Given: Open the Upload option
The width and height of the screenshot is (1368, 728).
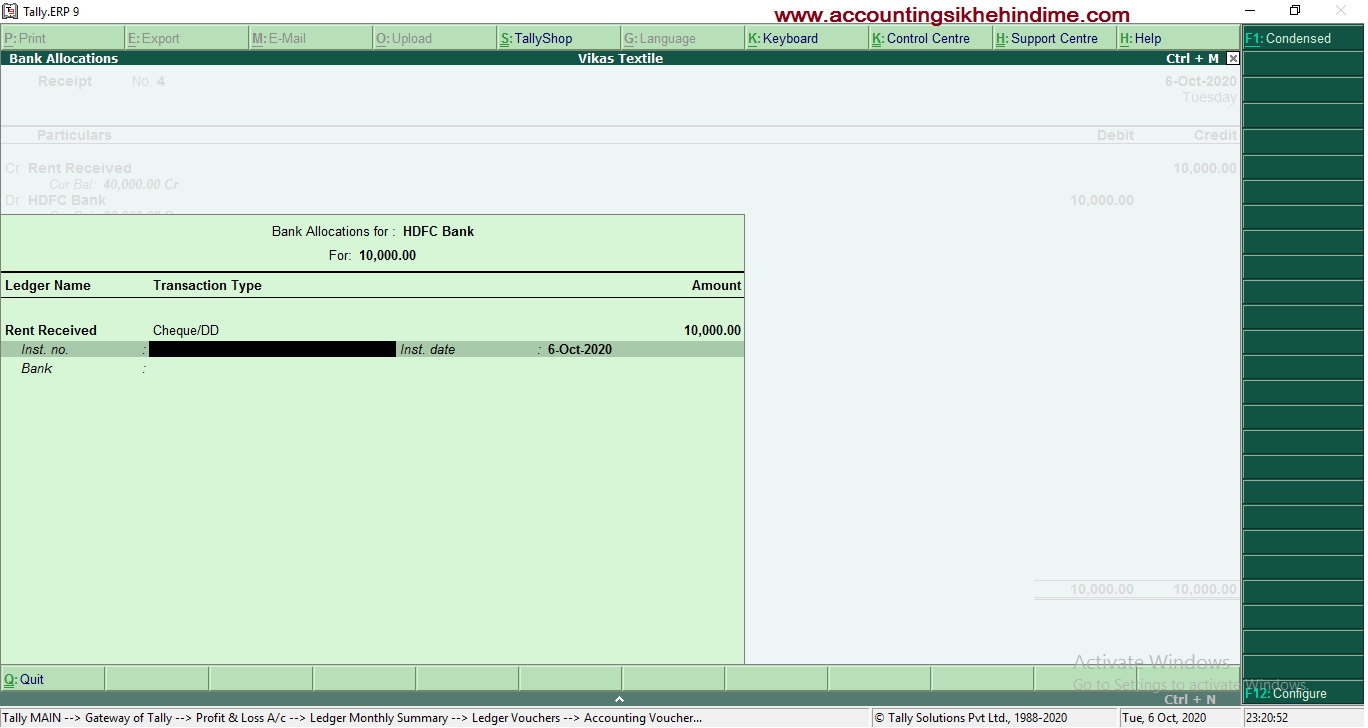Looking at the screenshot, I should [434, 38].
